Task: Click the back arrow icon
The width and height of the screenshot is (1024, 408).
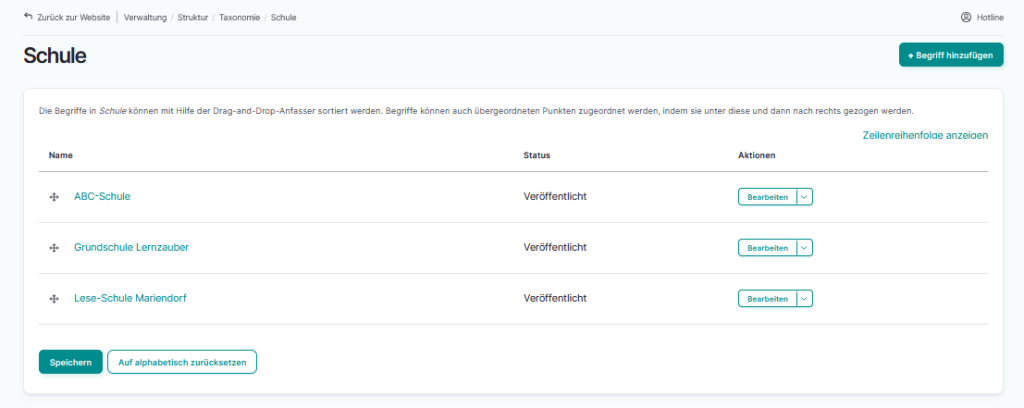Action: pos(28,17)
